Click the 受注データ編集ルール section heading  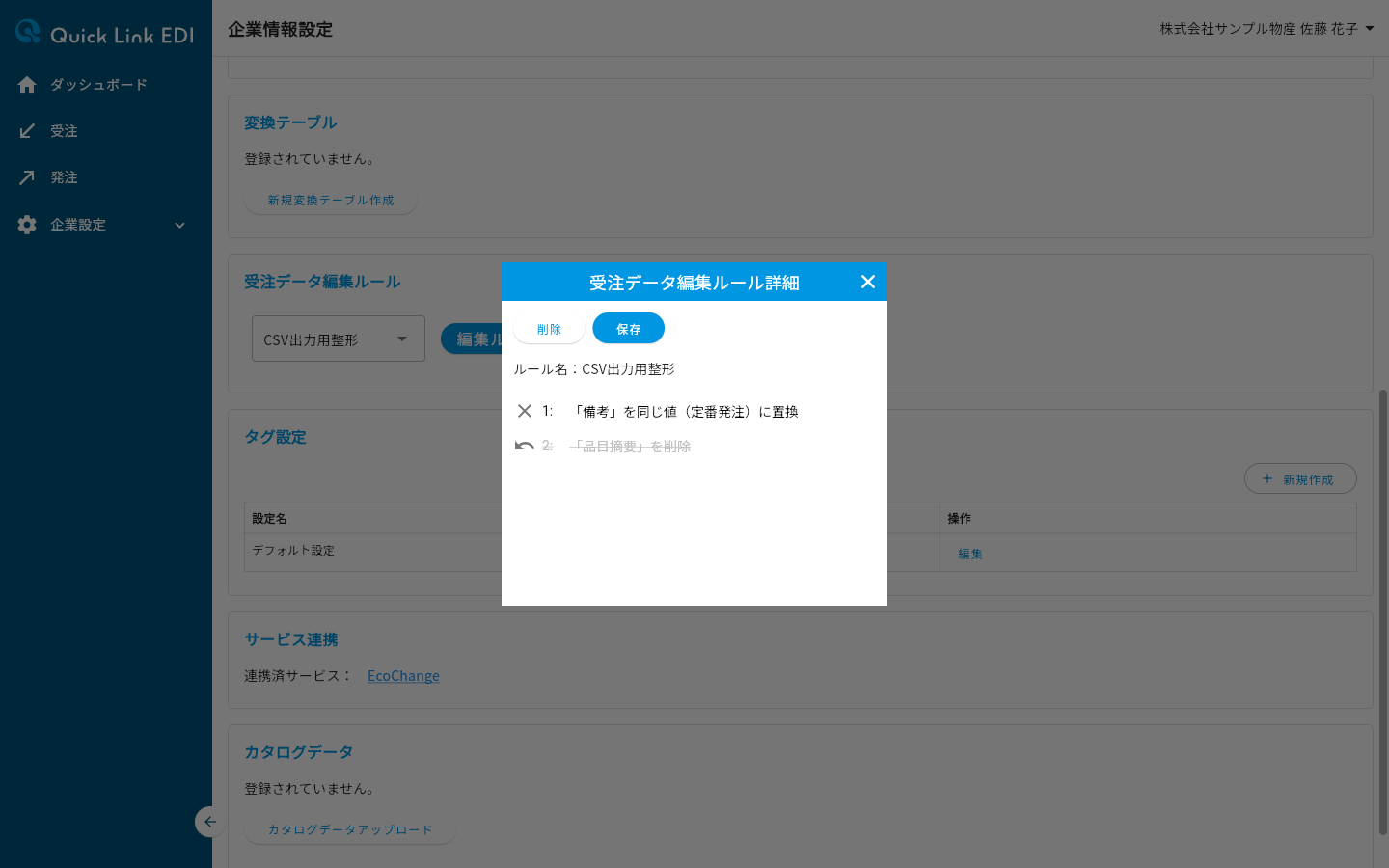[x=322, y=282]
